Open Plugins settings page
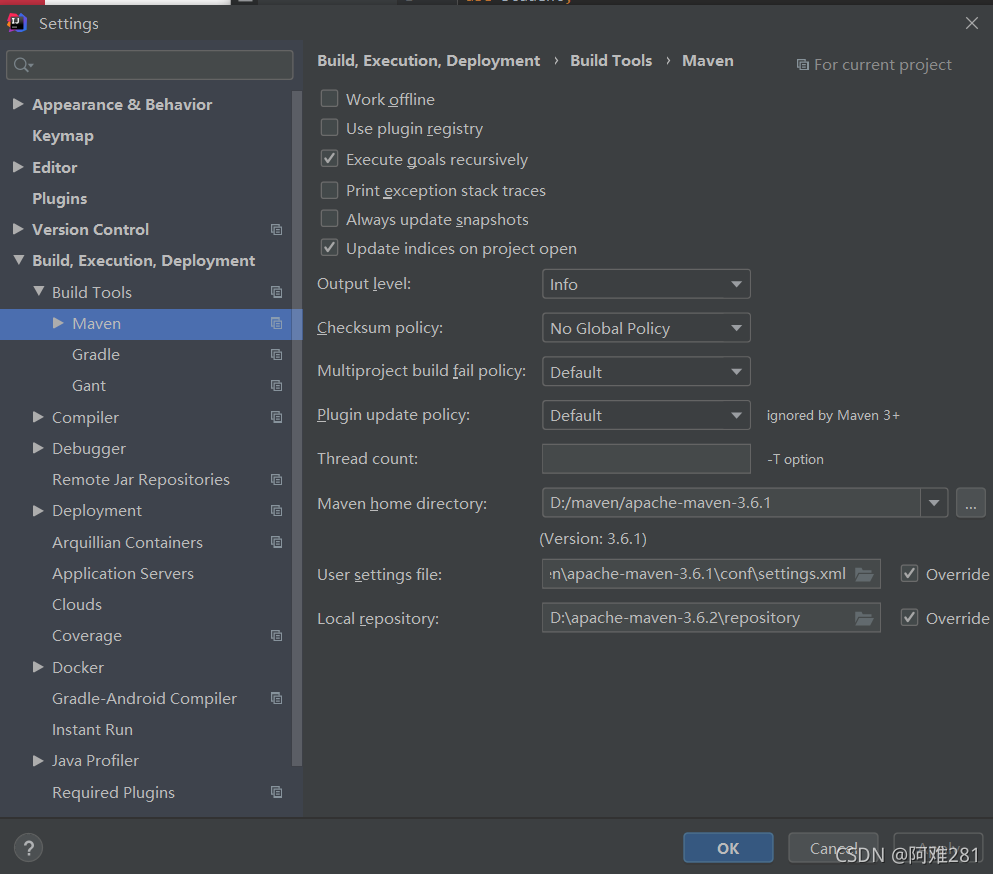The height and width of the screenshot is (874, 993). (x=60, y=198)
